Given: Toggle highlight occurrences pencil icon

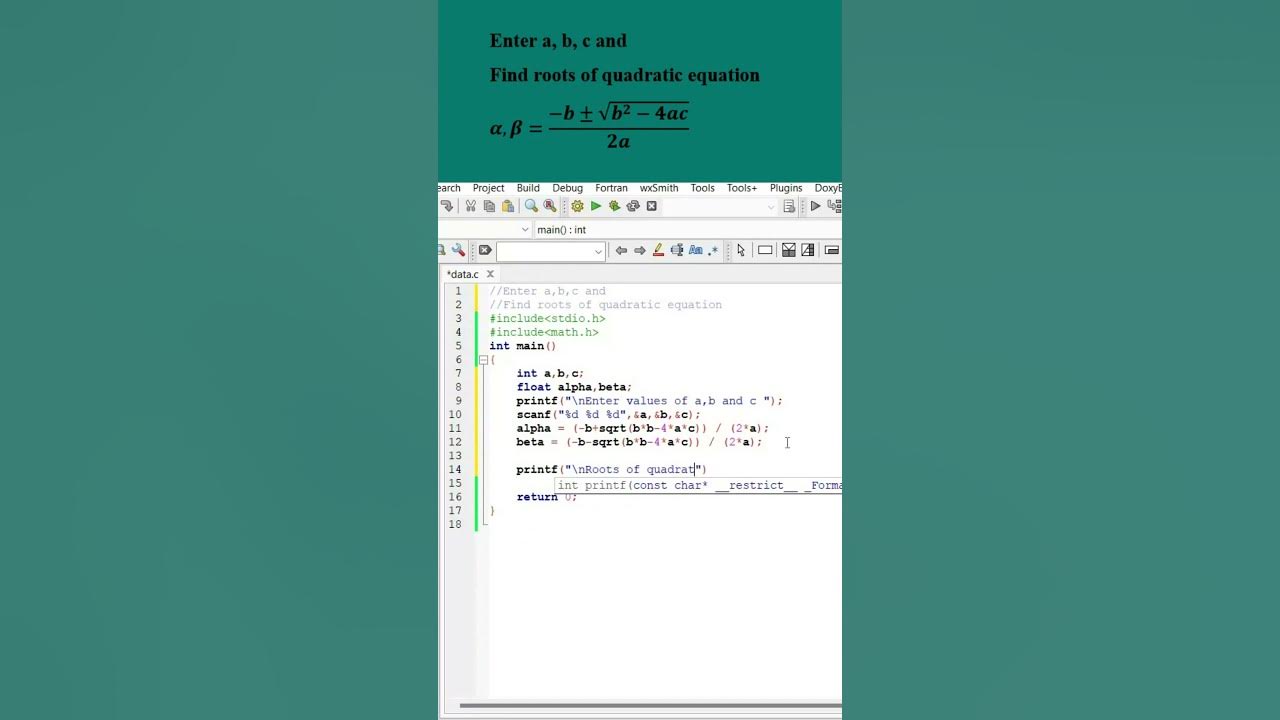Looking at the screenshot, I should click(x=658, y=250).
